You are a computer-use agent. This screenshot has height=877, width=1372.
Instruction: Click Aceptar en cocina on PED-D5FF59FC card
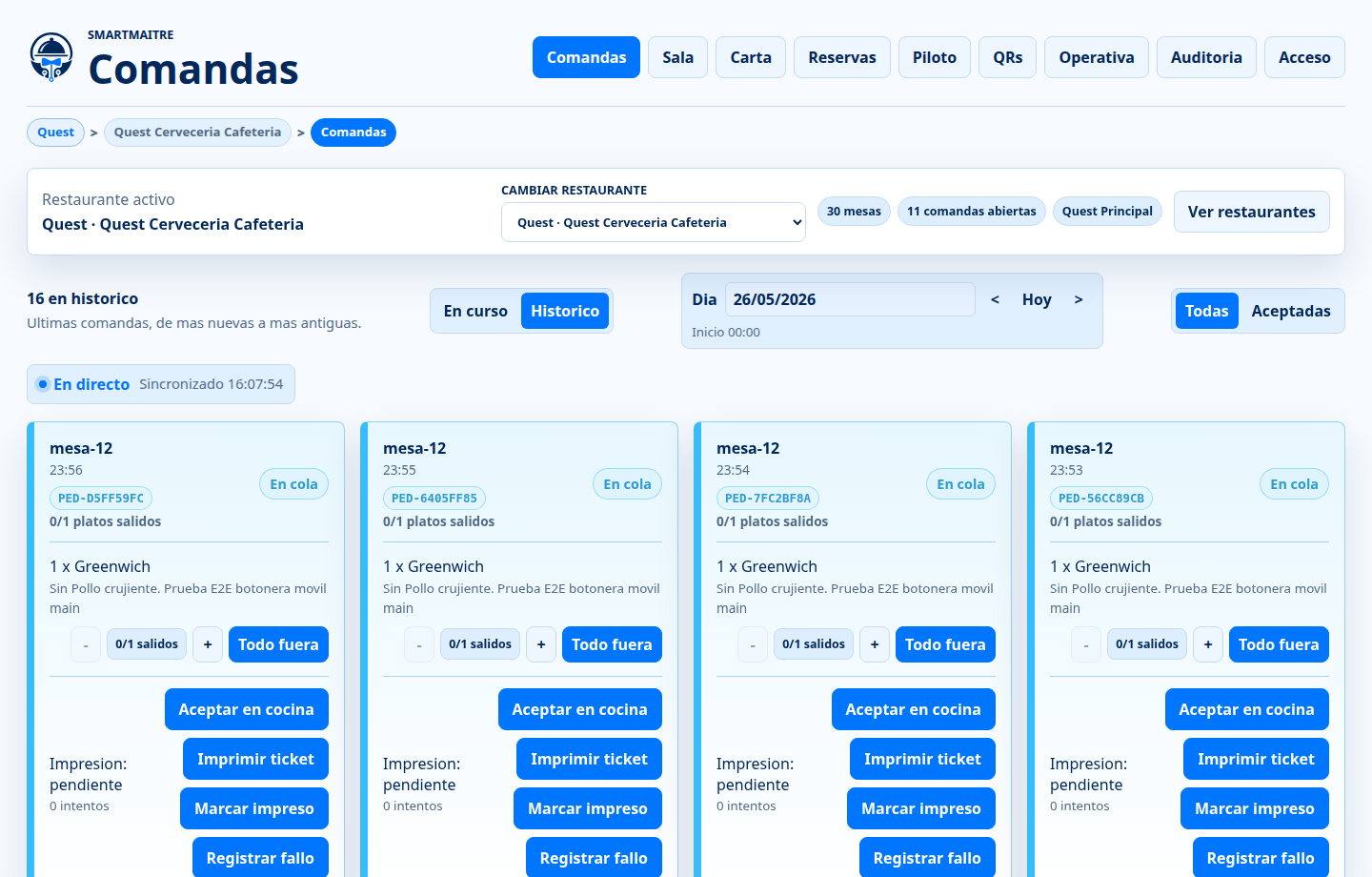click(246, 709)
